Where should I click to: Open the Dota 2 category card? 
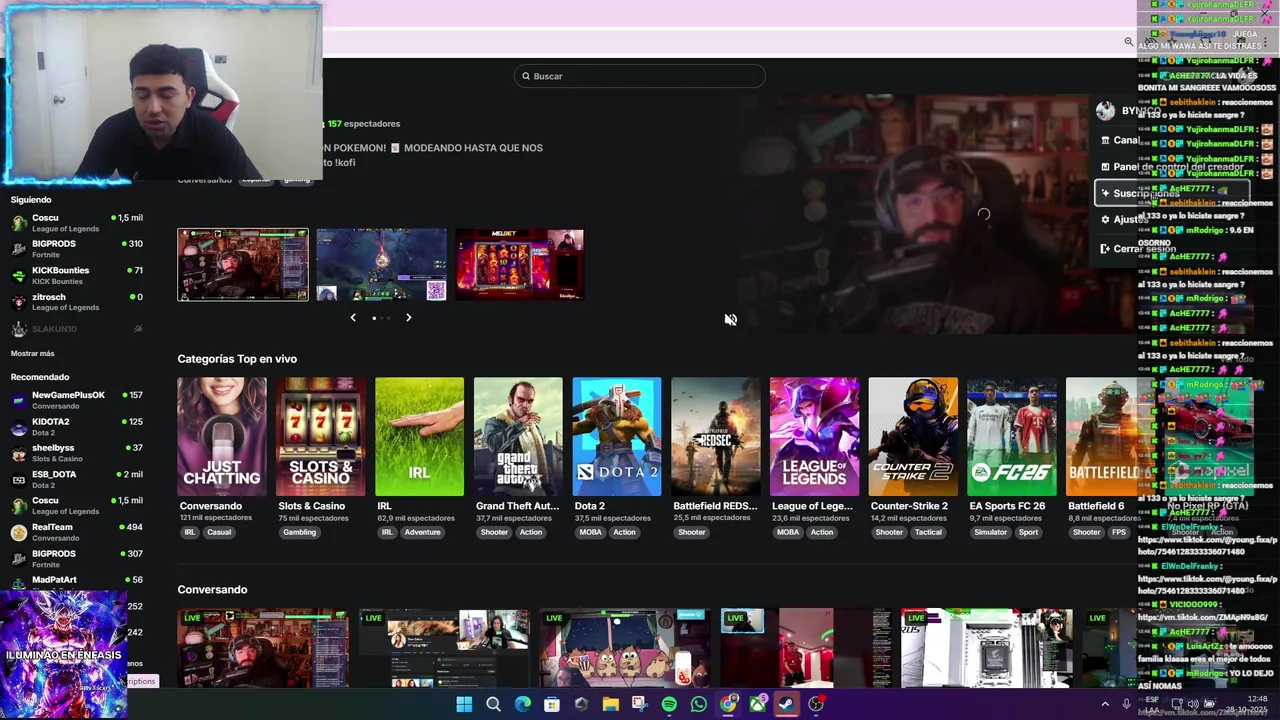pos(617,437)
